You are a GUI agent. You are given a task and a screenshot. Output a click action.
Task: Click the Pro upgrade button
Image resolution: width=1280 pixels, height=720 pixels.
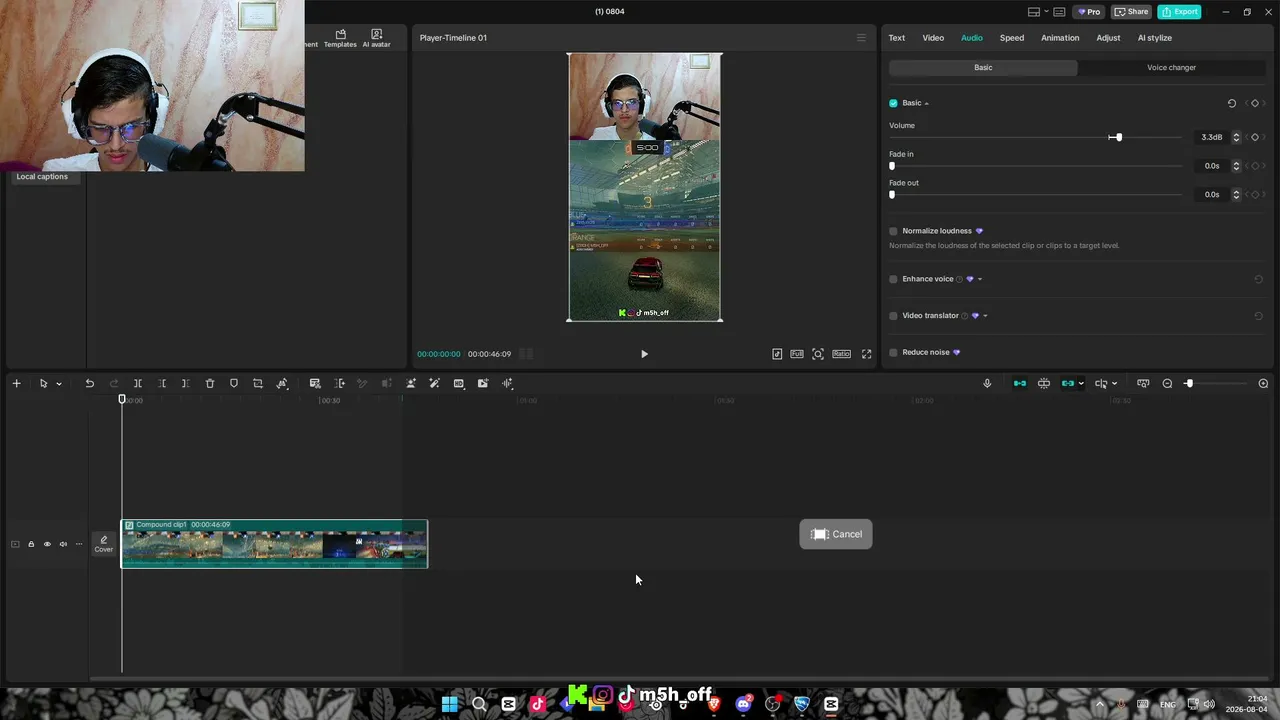[x=1089, y=12]
